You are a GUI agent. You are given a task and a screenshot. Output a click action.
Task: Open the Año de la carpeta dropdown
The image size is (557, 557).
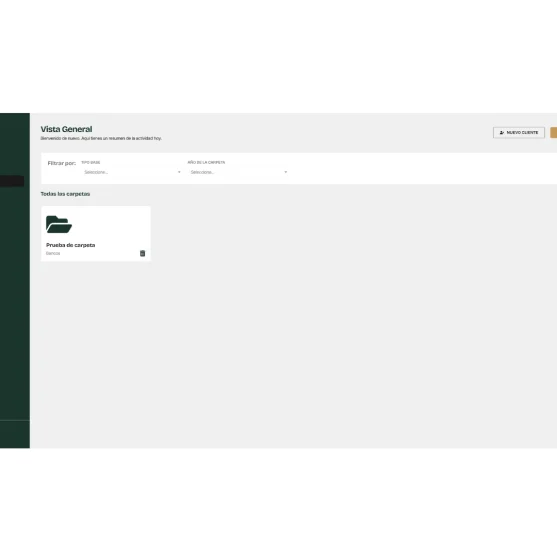pyautogui.click(x=238, y=172)
